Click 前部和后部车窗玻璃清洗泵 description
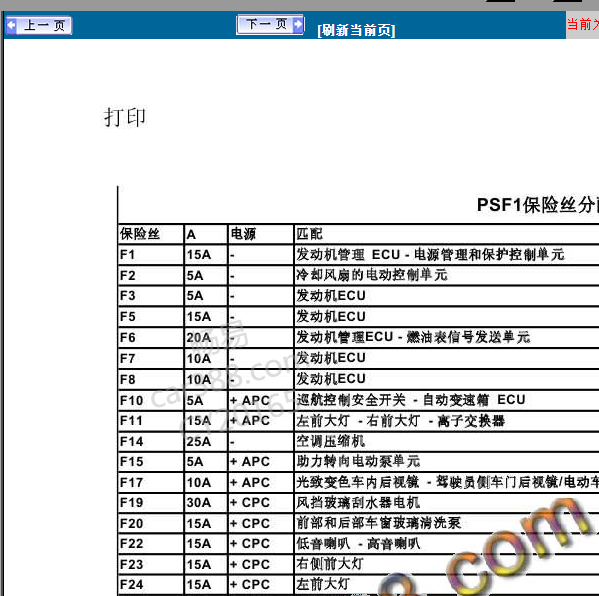Image resolution: width=599 pixels, height=596 pixels. coord(379,523)
